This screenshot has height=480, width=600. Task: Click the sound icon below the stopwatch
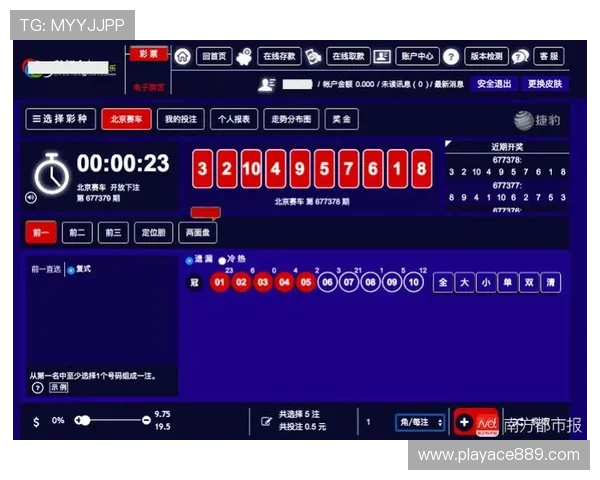(x=31, y=197)
